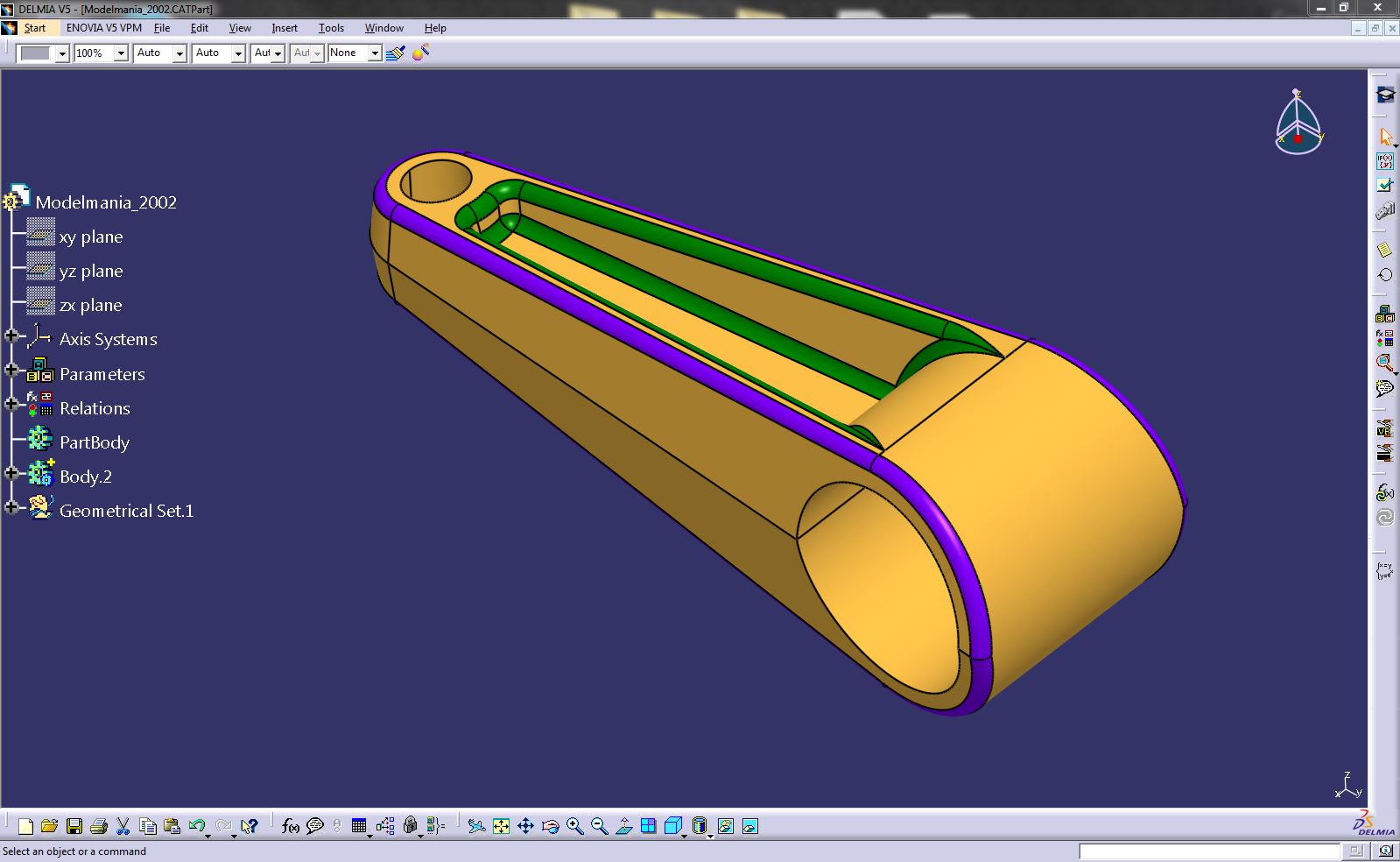Viewport: 1400px width, 862px height.
Task: Select Modelmania_2002 root in tree
Action: (x=106, y=202)
